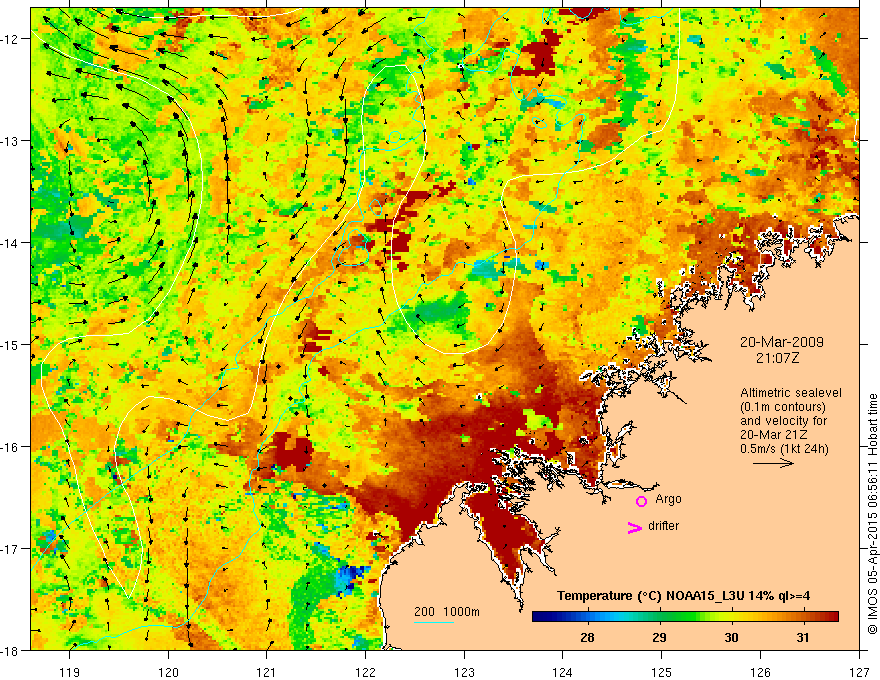Image resolution: width=880 pixels, height=680 pixels.
Task: Click the temperature color bar scale
Action: [x=685, y=617]
